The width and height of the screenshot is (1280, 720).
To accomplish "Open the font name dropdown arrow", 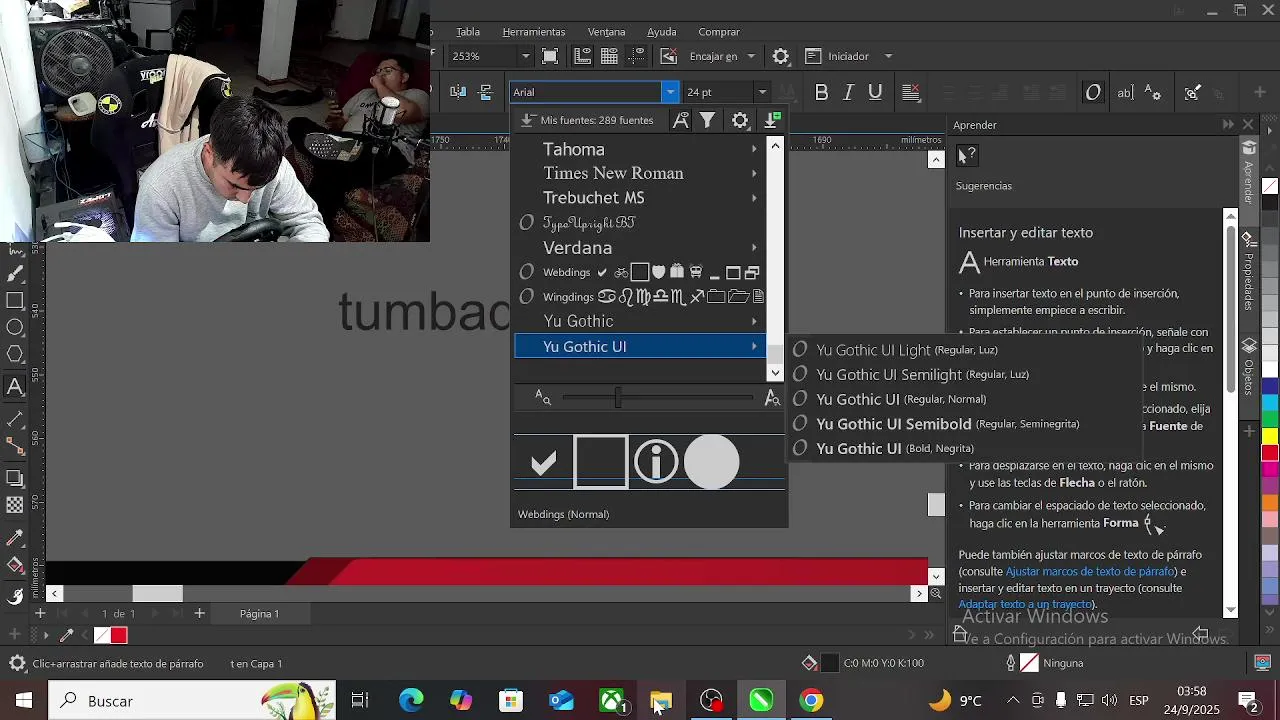I will click(x=670, y=92).
